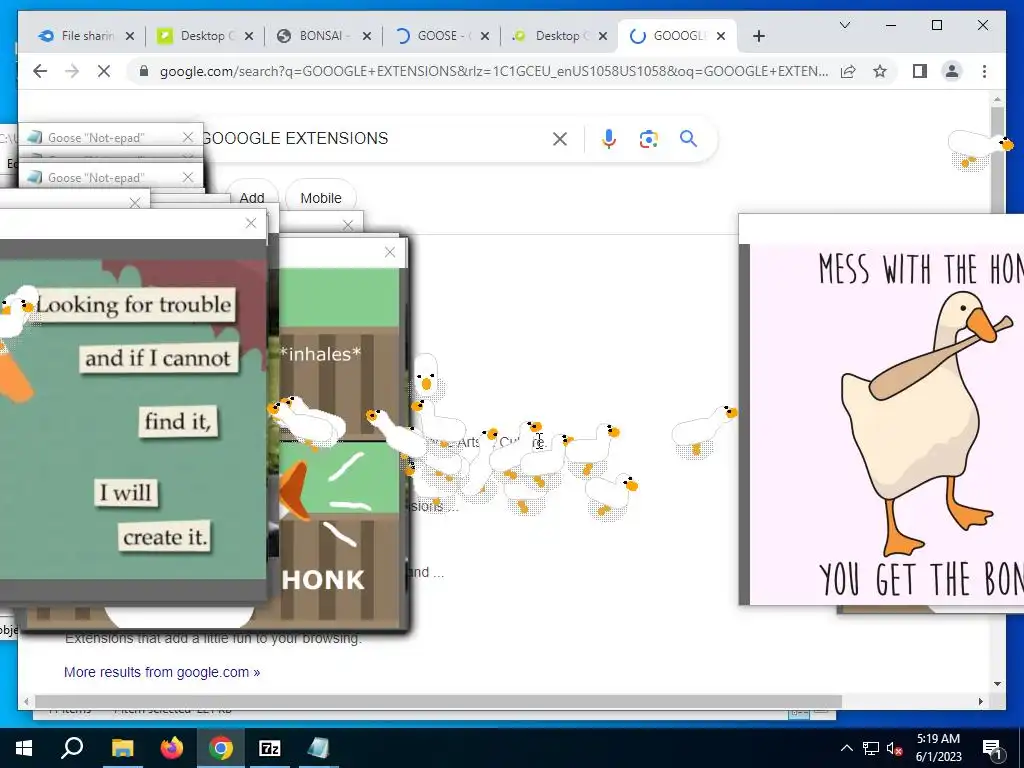Screen dimensions: 1024x768
Task: Open muted volume tray icon
Action: point(894,748)
